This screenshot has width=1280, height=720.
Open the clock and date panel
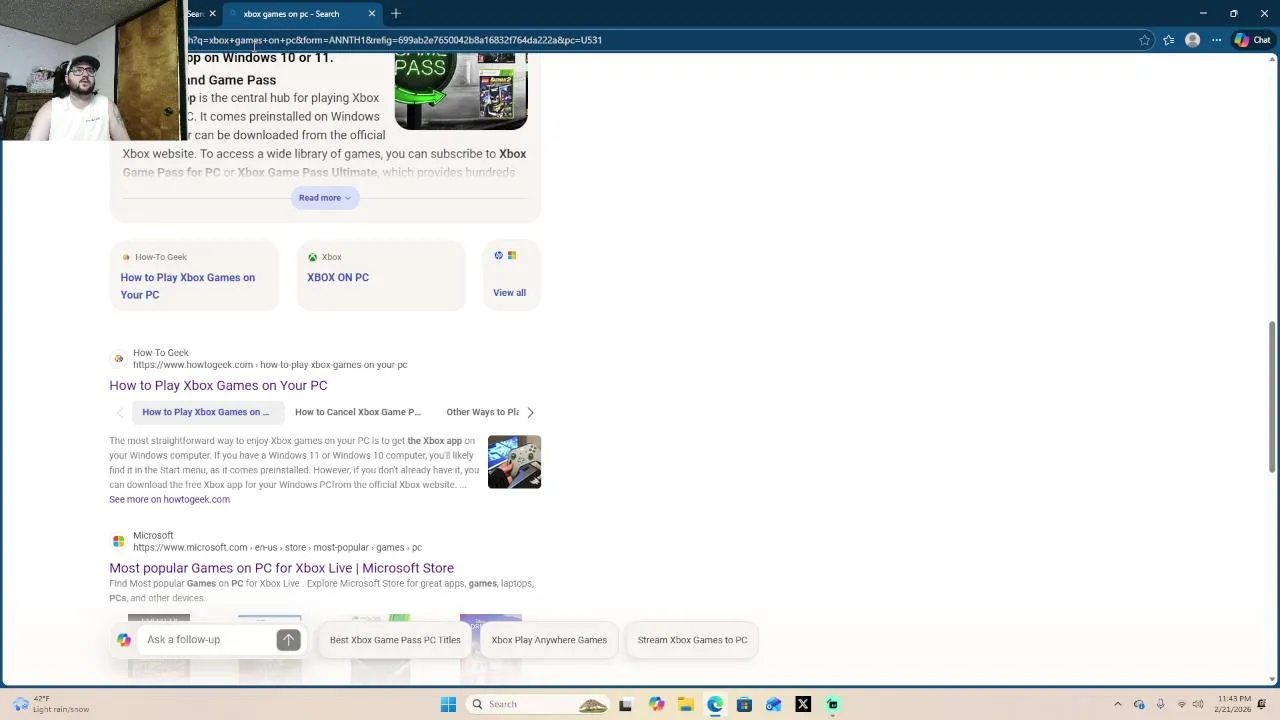click(x=1235, y=704)
